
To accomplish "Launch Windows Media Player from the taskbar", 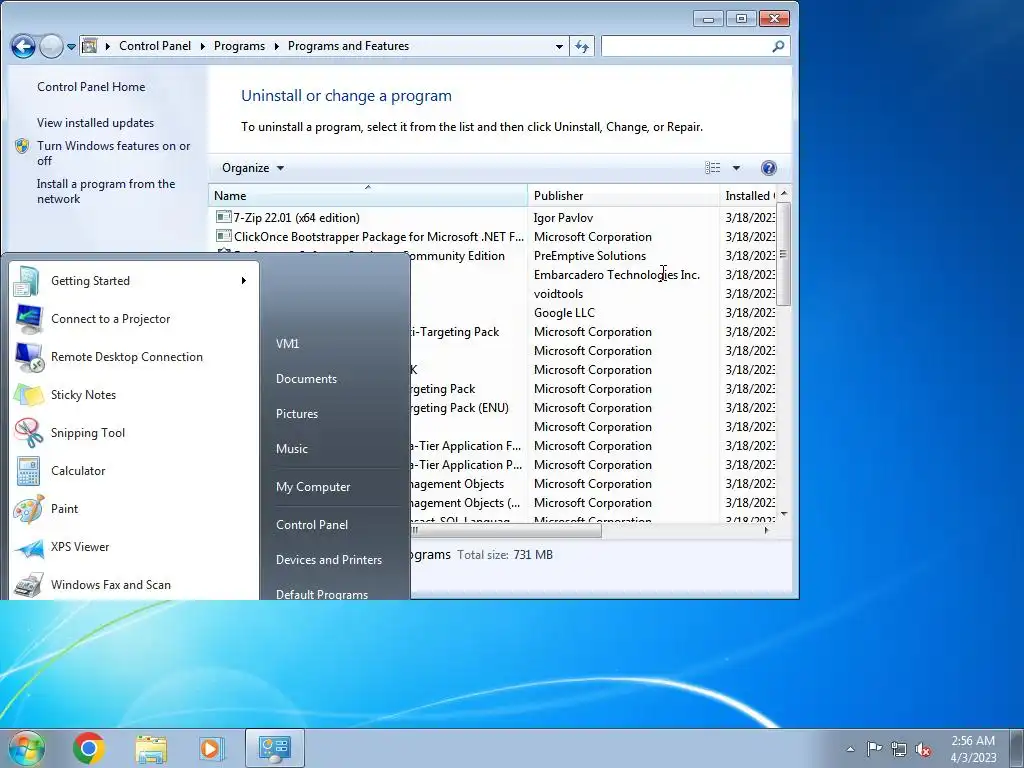I will click(210, 748).
